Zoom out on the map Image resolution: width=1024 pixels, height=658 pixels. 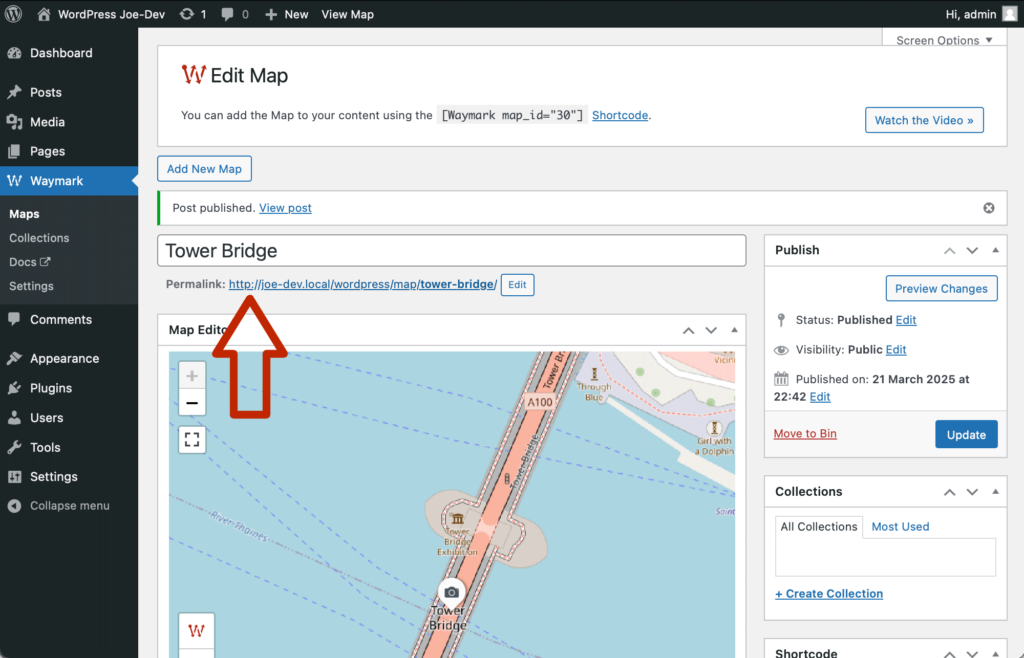pyautogui.click(x=192, y=404)
